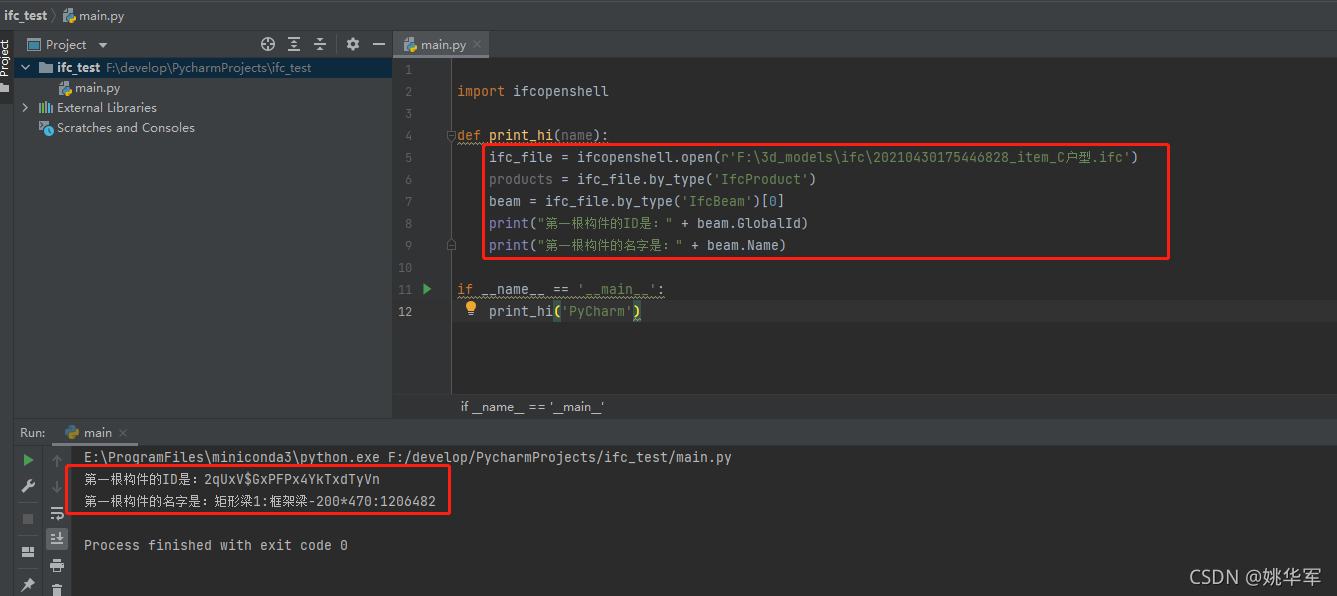
Task: Fold print_hi function at line 4
Action: [452, 135]
